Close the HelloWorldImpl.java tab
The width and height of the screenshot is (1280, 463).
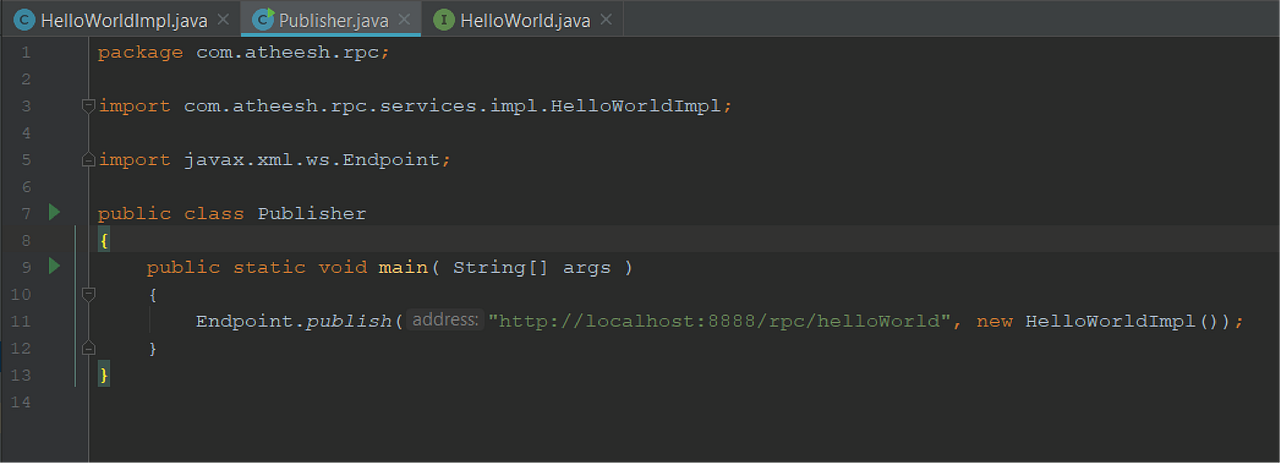click(x=222, y=20)
